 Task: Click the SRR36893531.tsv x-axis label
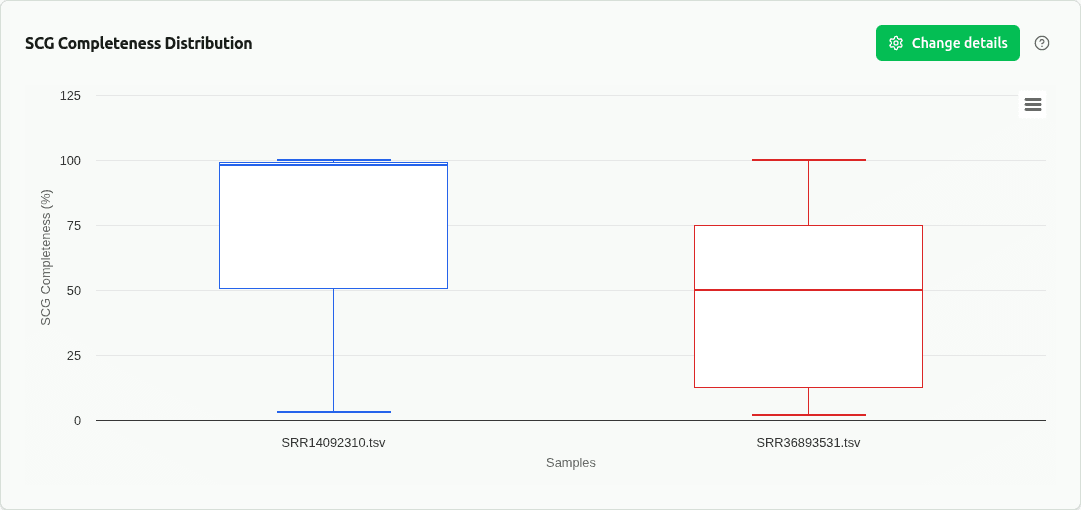point(808,442)
